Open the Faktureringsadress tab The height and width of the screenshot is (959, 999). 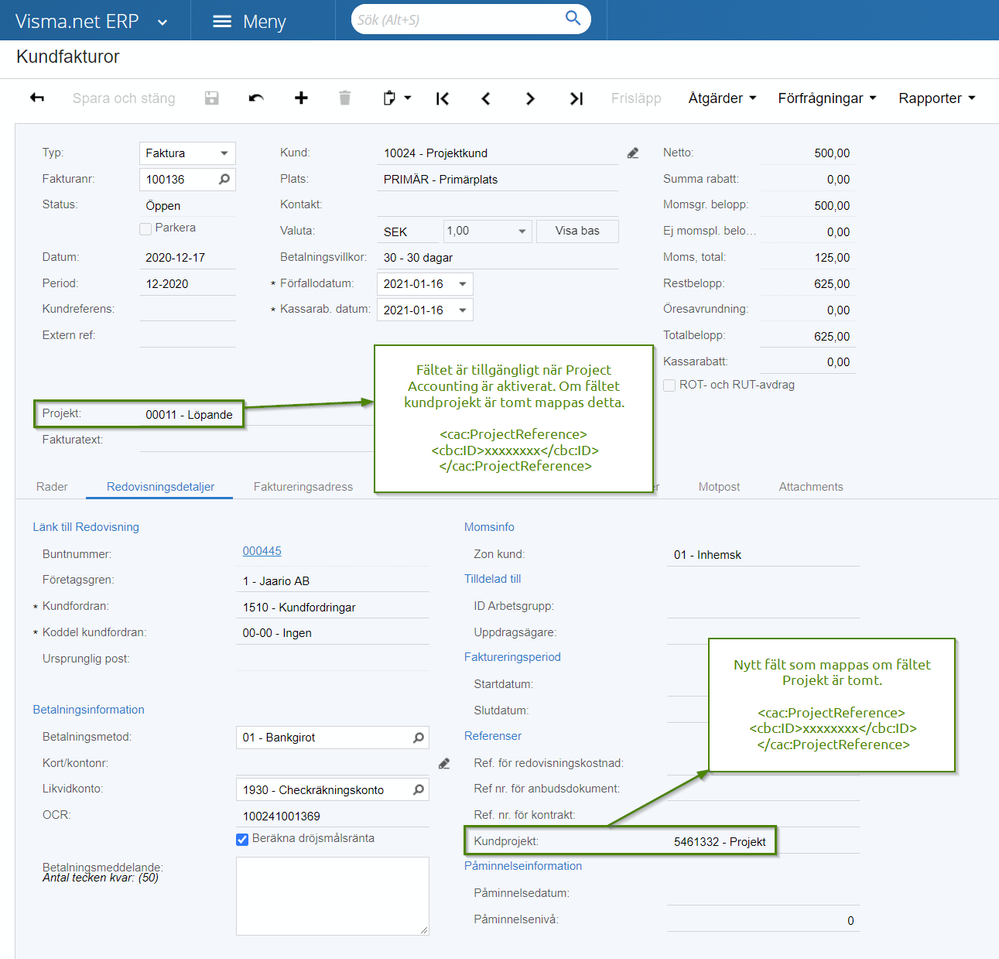click(x=303, y=487)
